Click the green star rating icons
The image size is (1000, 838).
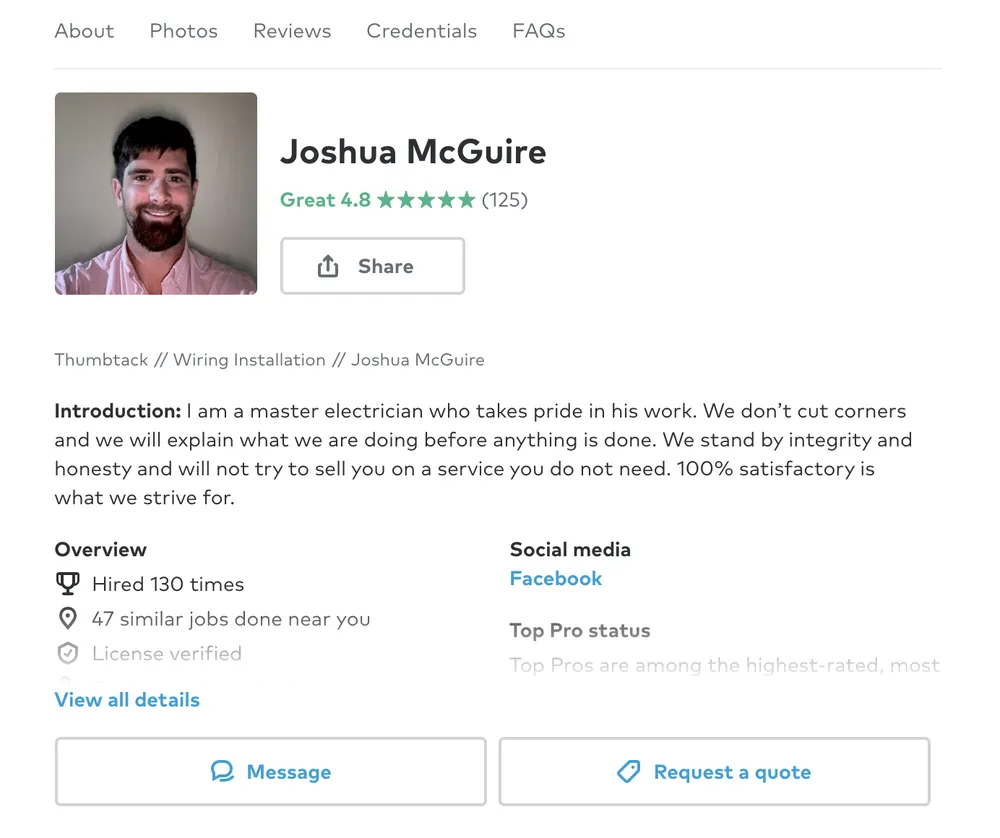coord(426,200)
